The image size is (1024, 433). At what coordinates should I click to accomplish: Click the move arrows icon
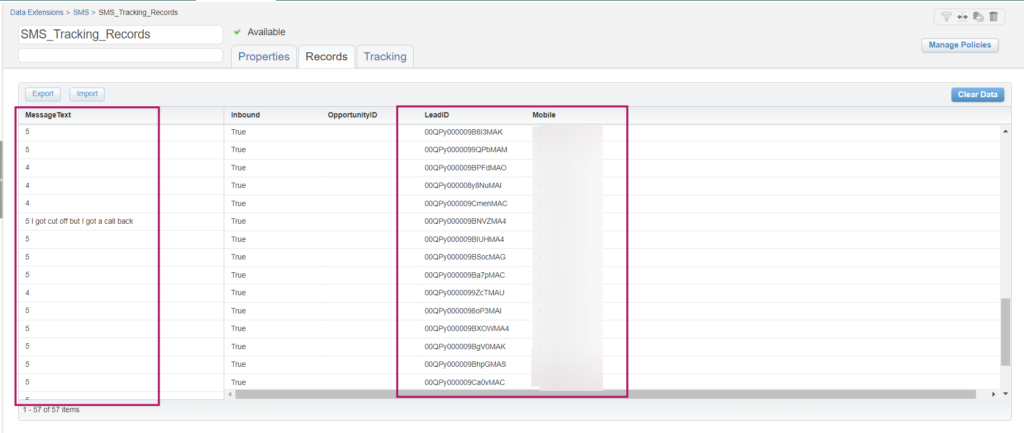[962, 17]
